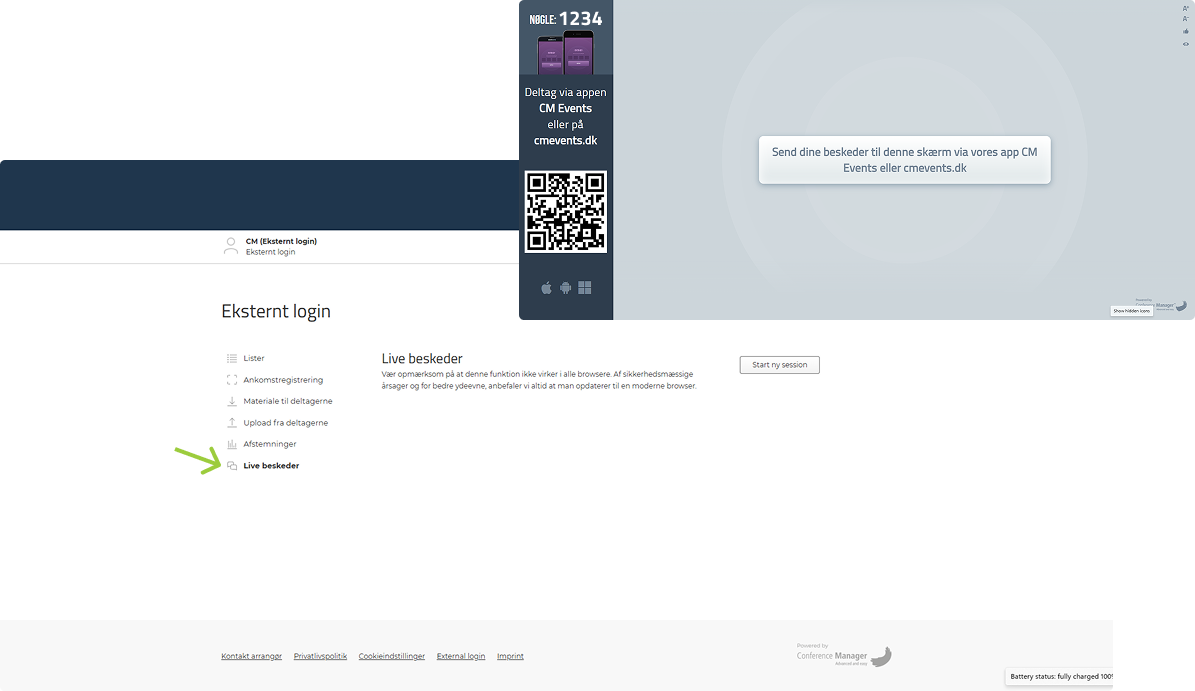This screenshot has height=691, width=1195.
Task: Click the 'Send dine beskeder' message box
Action: click(x=905, y=160)
